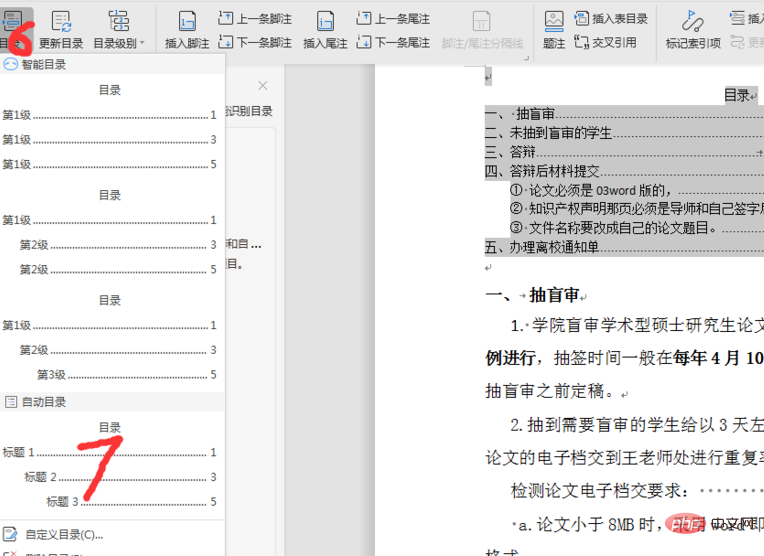Click TOC entry 四、答辩后材料提交

624,171
